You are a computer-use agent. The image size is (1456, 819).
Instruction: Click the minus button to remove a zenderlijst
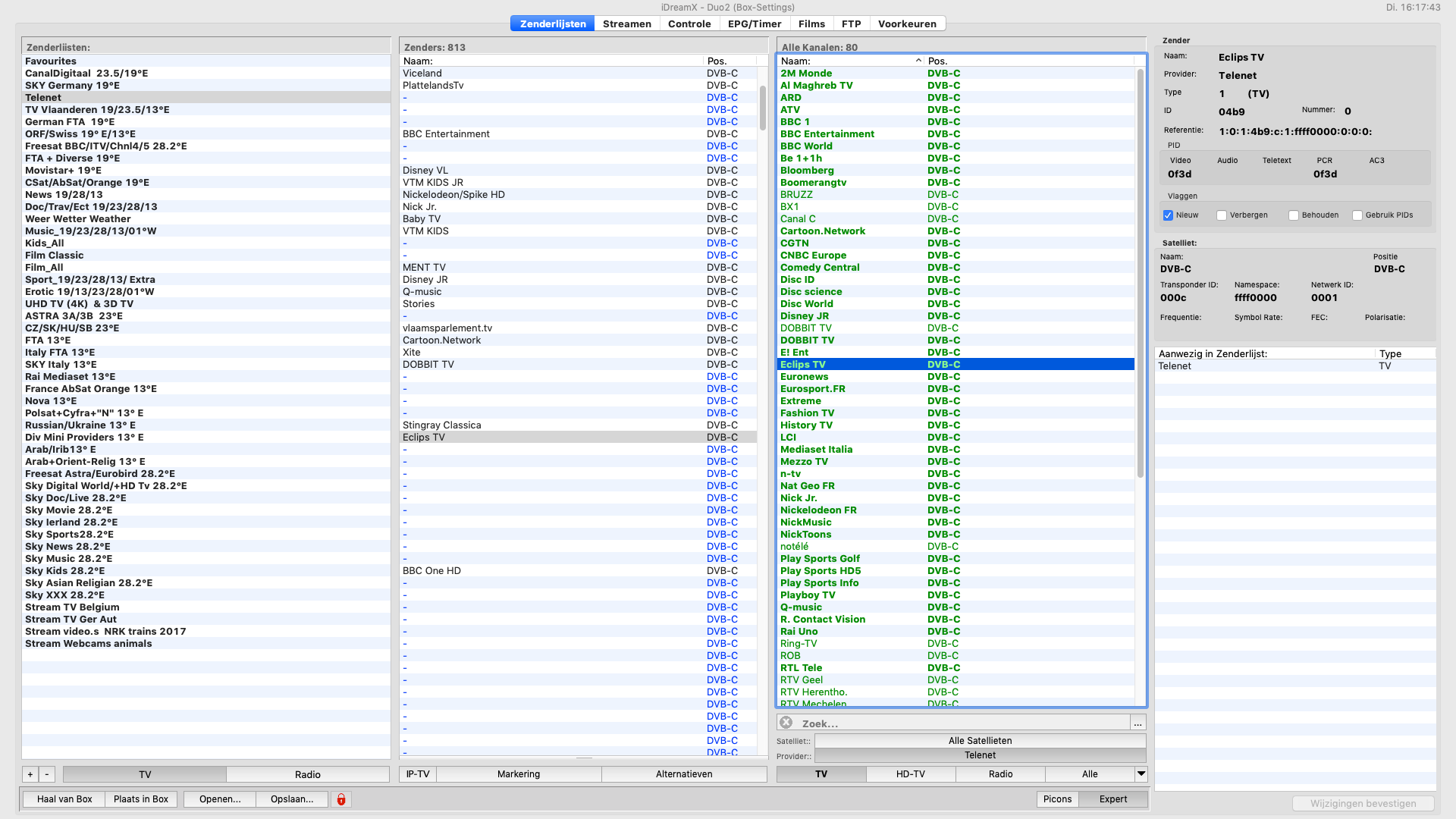[47, 774]
